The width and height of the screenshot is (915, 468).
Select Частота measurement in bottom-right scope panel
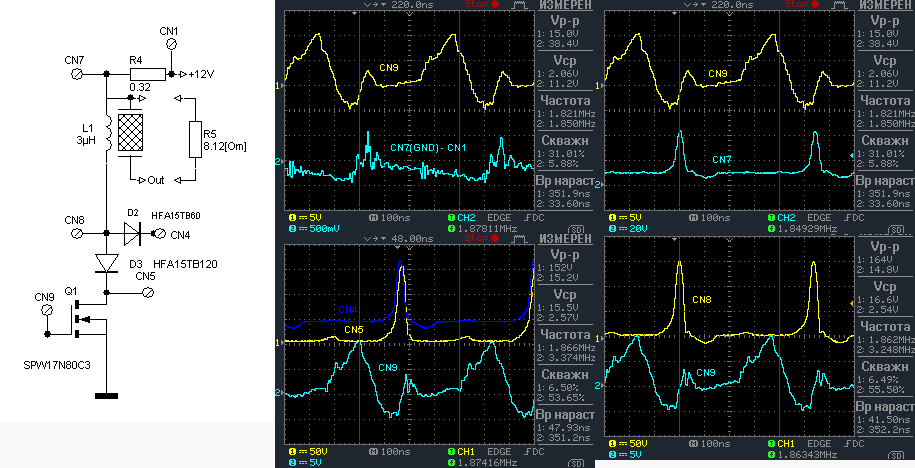886,326
